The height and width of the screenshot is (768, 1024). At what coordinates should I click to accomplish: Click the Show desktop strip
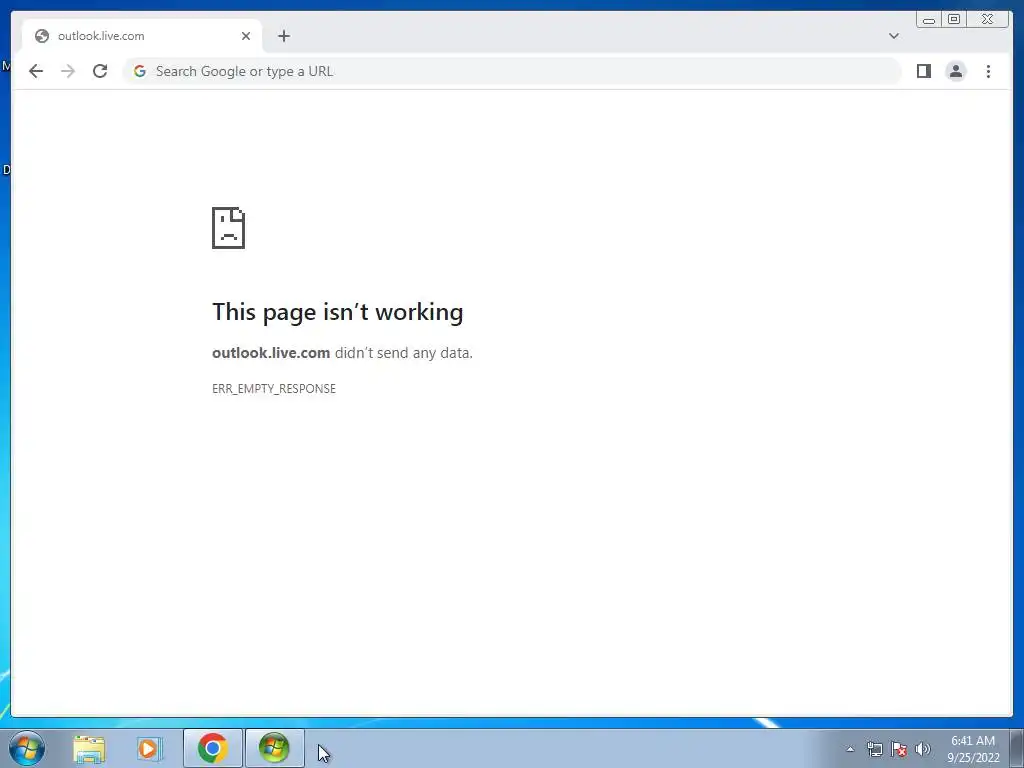click(x=1017, y=748)
